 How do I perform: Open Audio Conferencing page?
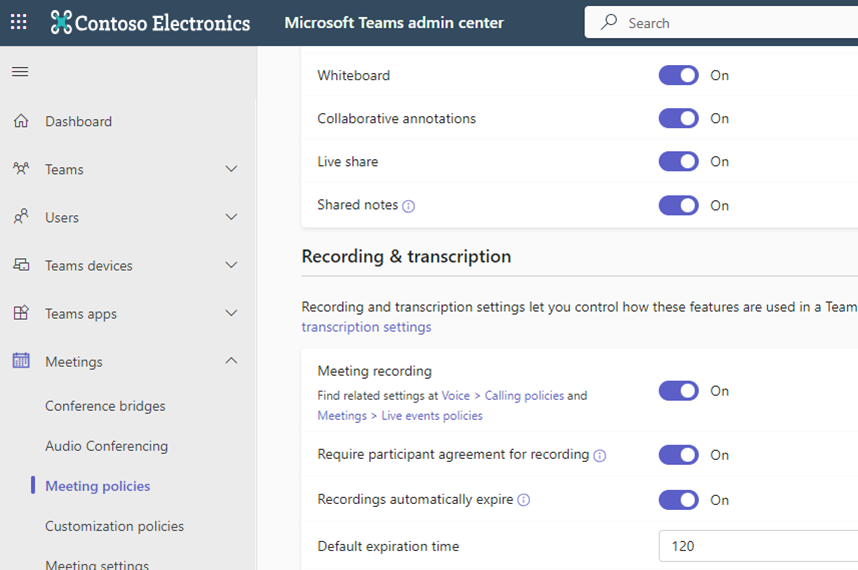pos(107,446)
